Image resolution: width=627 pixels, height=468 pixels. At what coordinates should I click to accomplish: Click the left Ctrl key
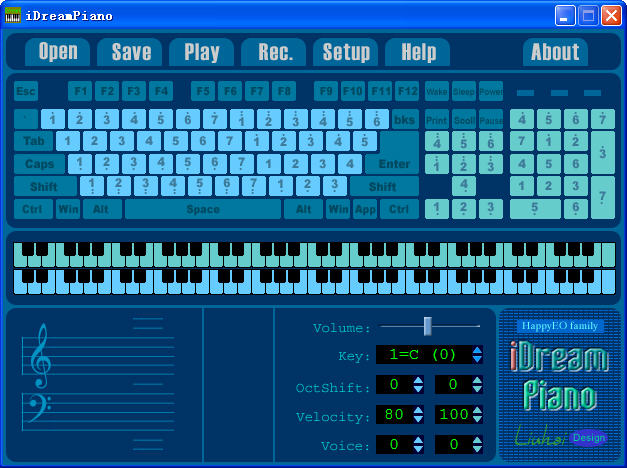(x=33, y=209)
